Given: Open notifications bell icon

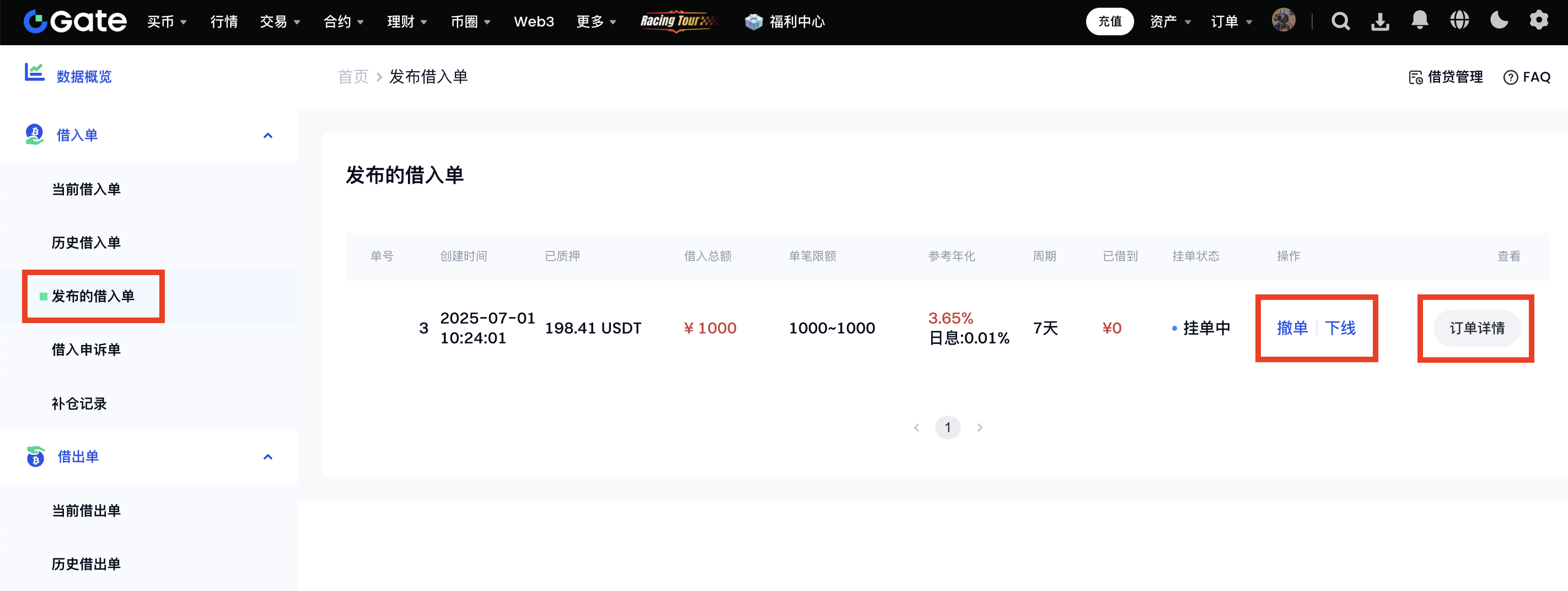Looking at the screenshot, I should [1420, 21].
